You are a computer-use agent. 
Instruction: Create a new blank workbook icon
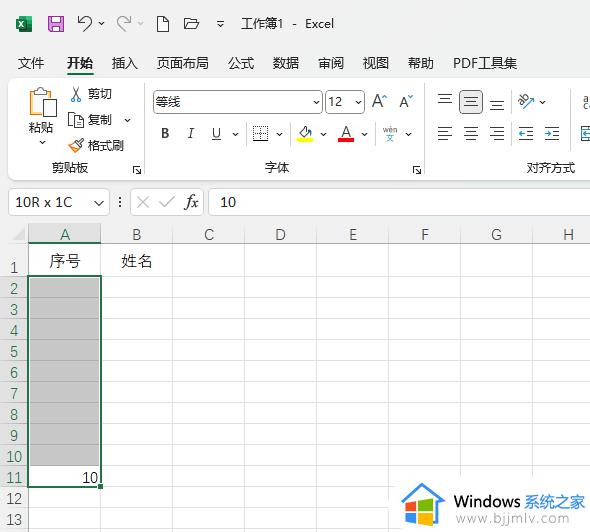point(163,24)
